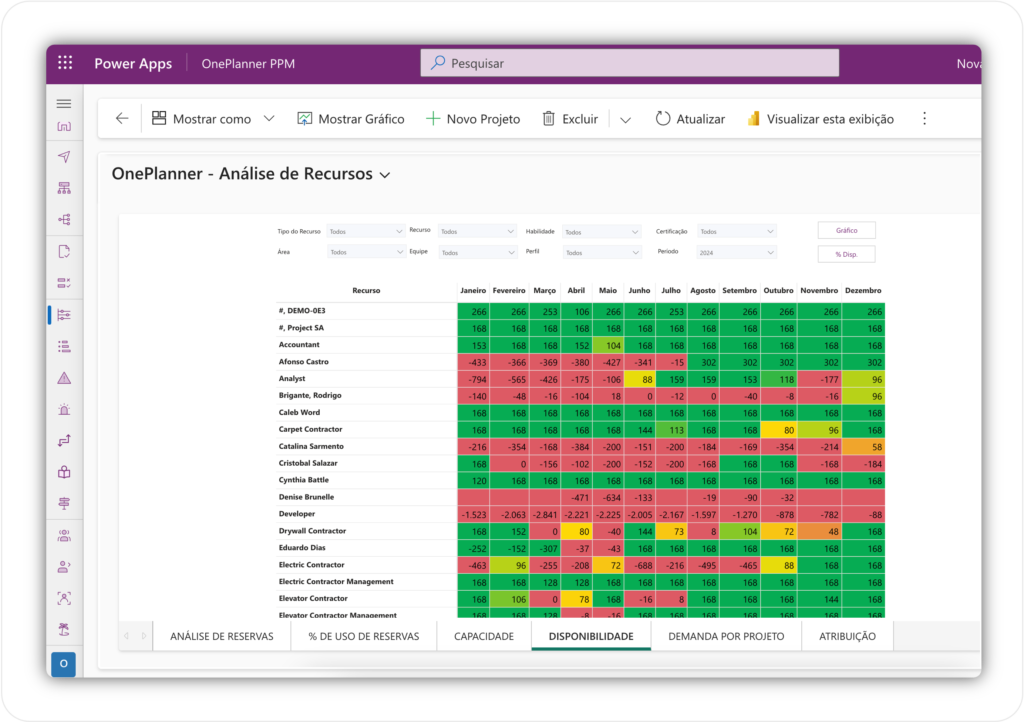
Task: Switch to % DE USO DE RESERVAS tab
Action: tap(364, 636)
